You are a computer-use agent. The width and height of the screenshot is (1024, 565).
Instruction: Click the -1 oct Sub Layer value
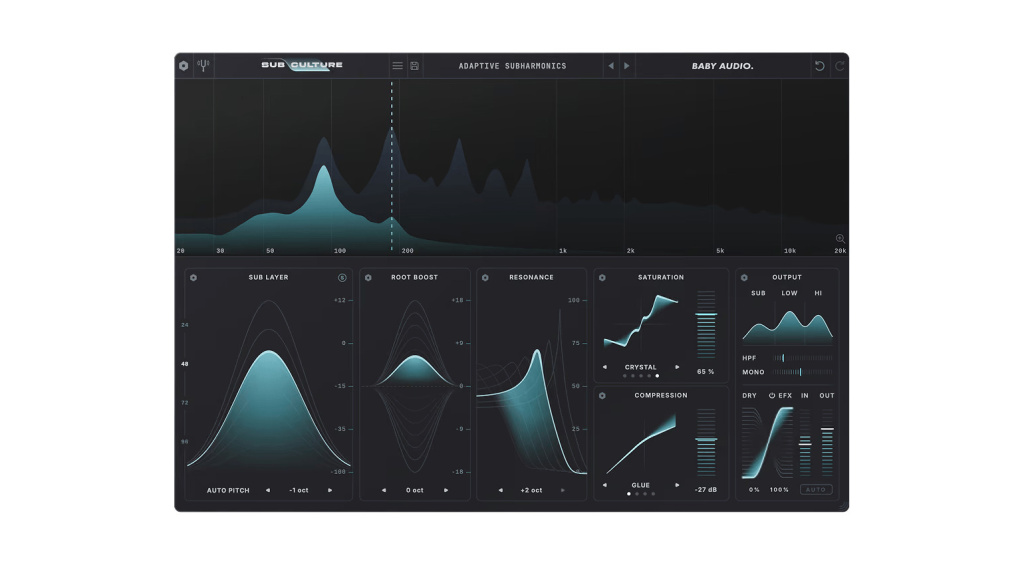point(298,491)
